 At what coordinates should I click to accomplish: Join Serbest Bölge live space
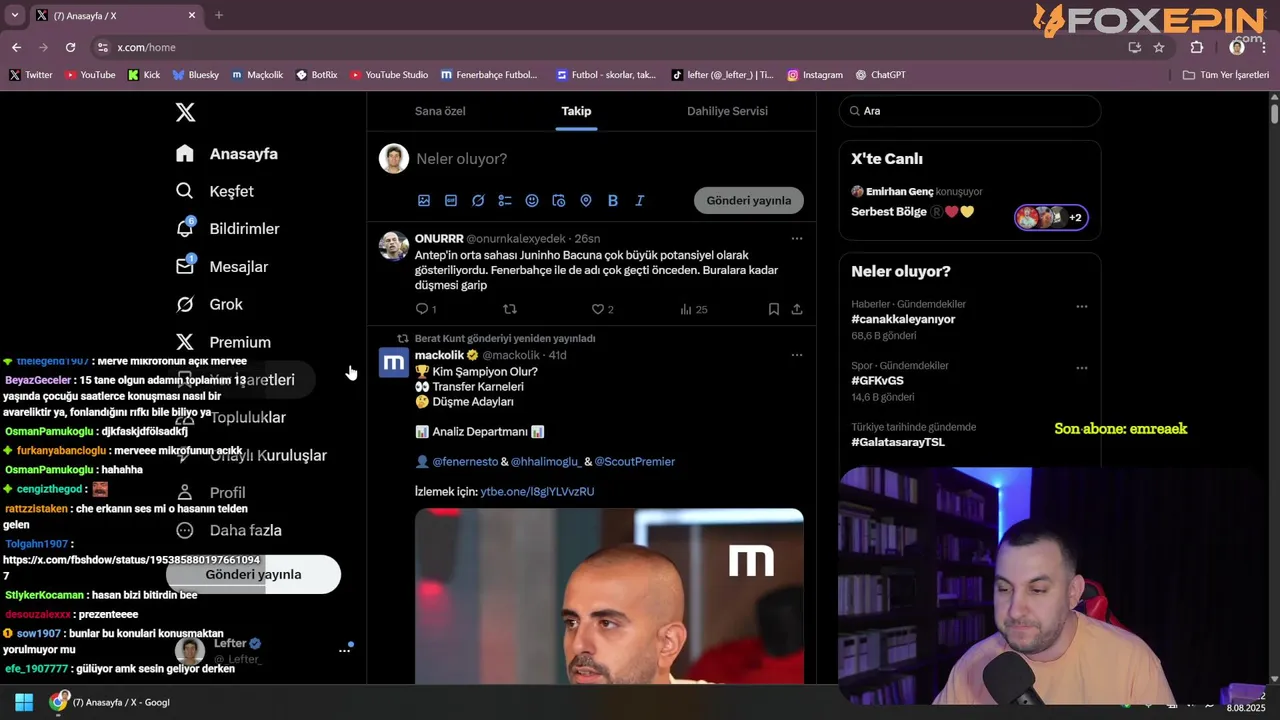(x=970, y=203)
